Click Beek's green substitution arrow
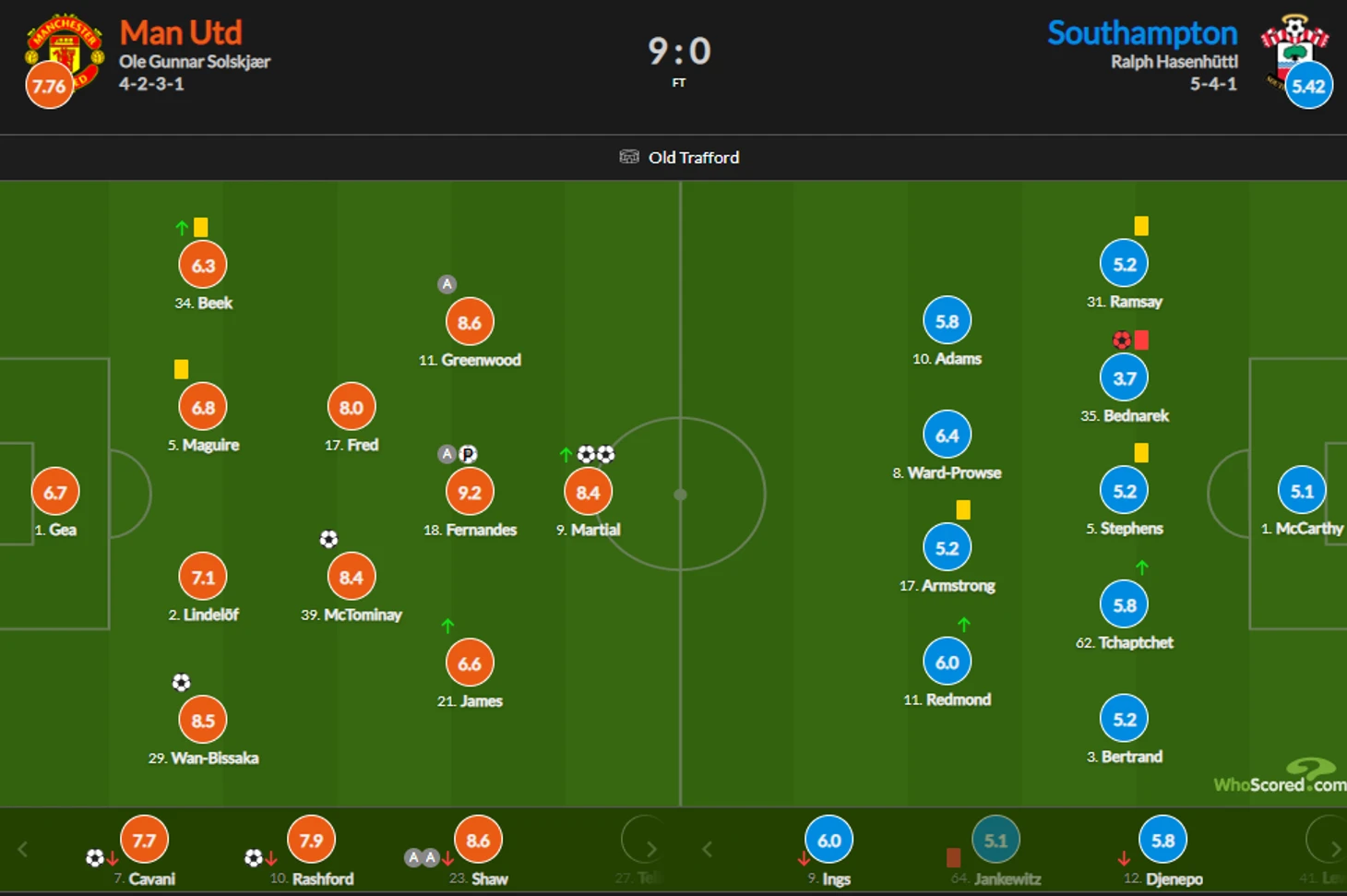Viewport: 1347px width, 896px height. (182, 227)
